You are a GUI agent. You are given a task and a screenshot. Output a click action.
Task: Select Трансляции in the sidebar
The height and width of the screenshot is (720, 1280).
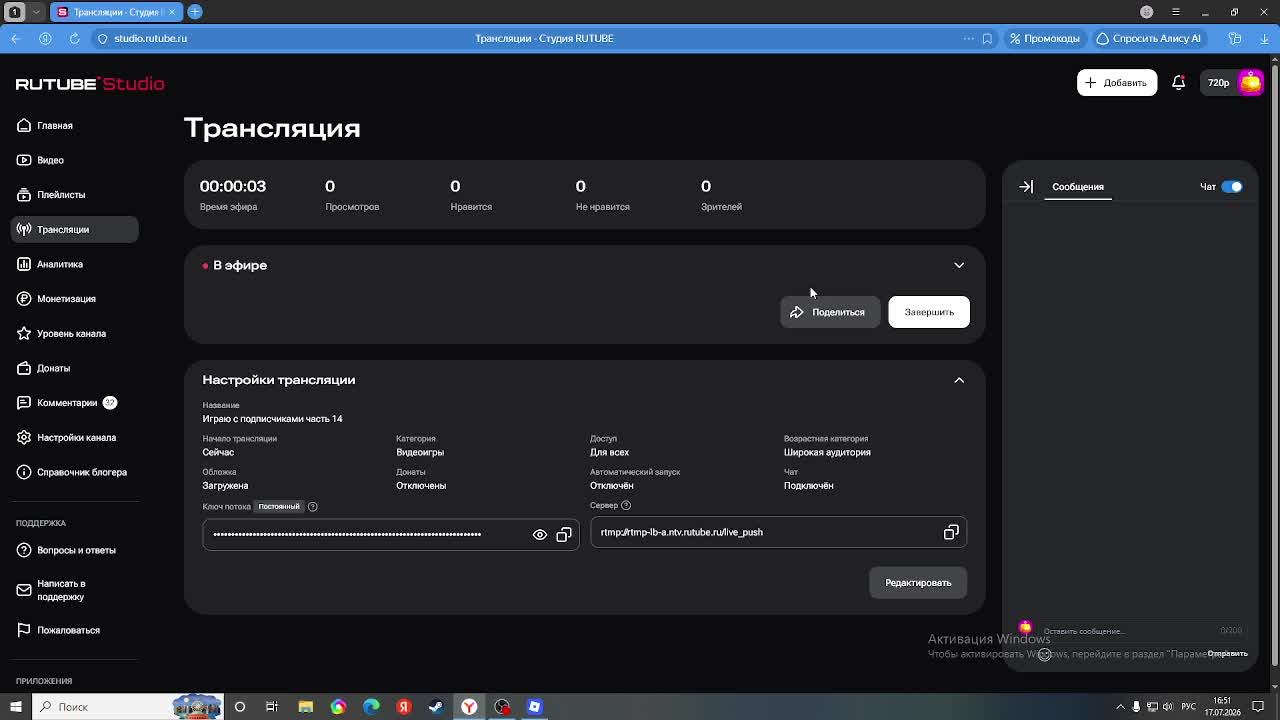75,229
